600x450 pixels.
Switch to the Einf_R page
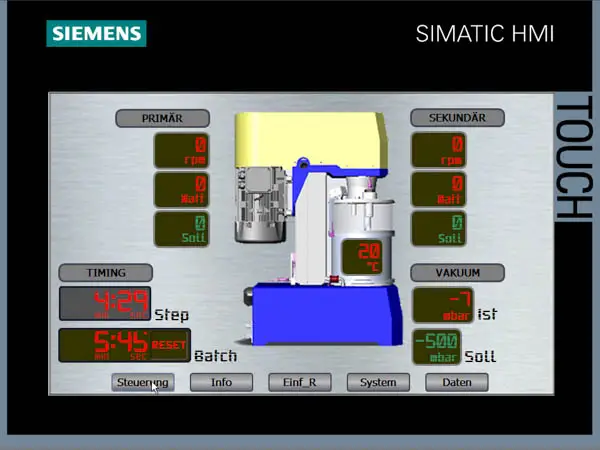pos(299,382)
